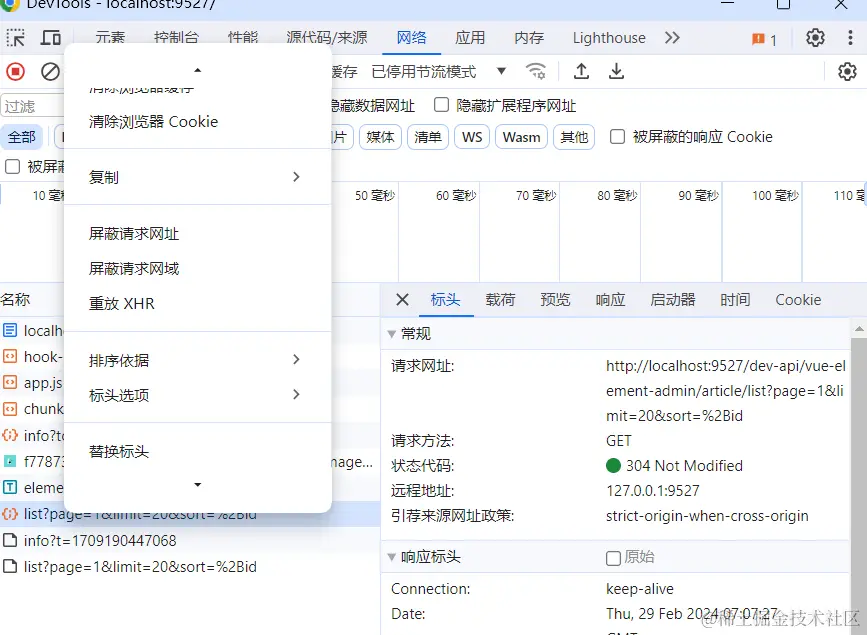This screenshot has height=635, width=867.
Task: Collapse the 常规 headers section
Action: (x=390, y=331)
